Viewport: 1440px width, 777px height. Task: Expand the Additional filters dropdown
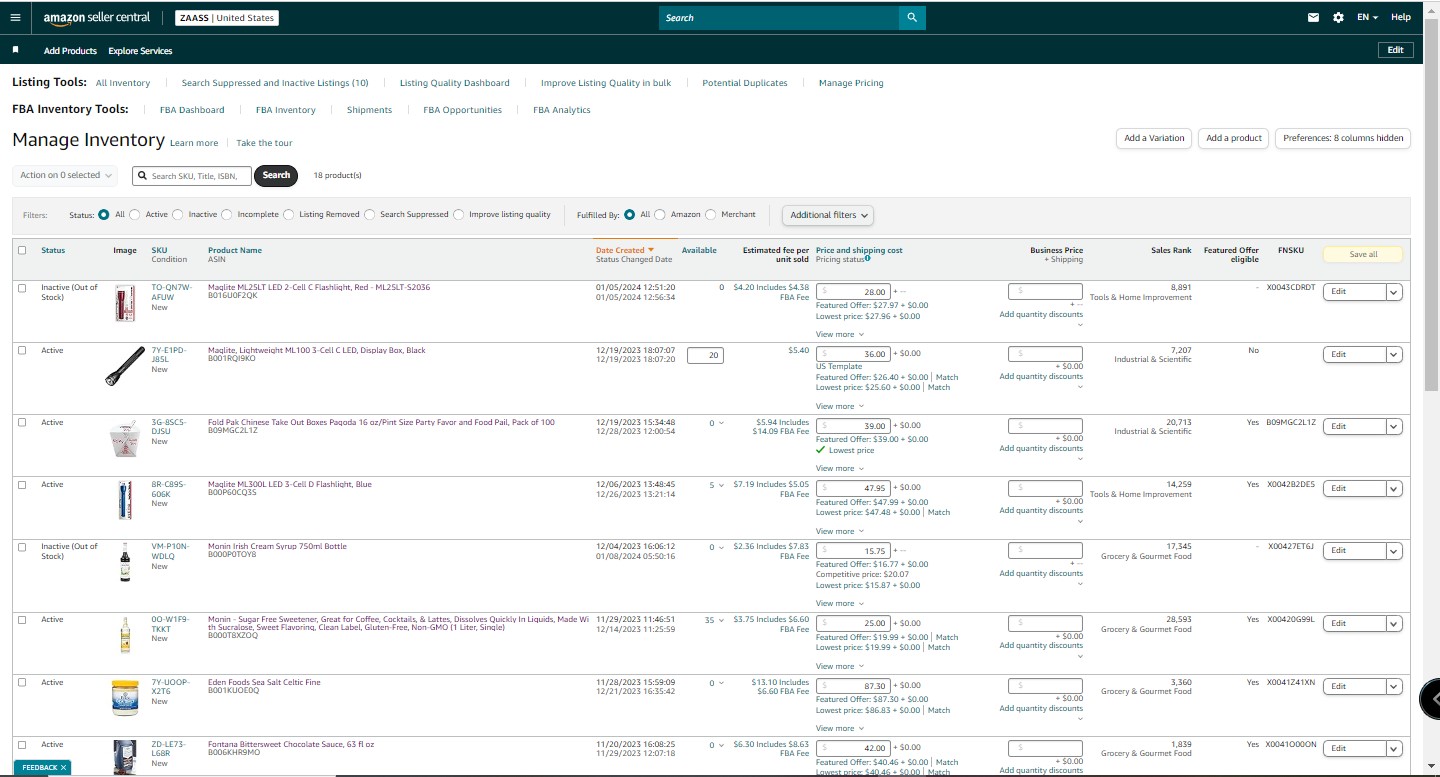[x=828, y=215]
